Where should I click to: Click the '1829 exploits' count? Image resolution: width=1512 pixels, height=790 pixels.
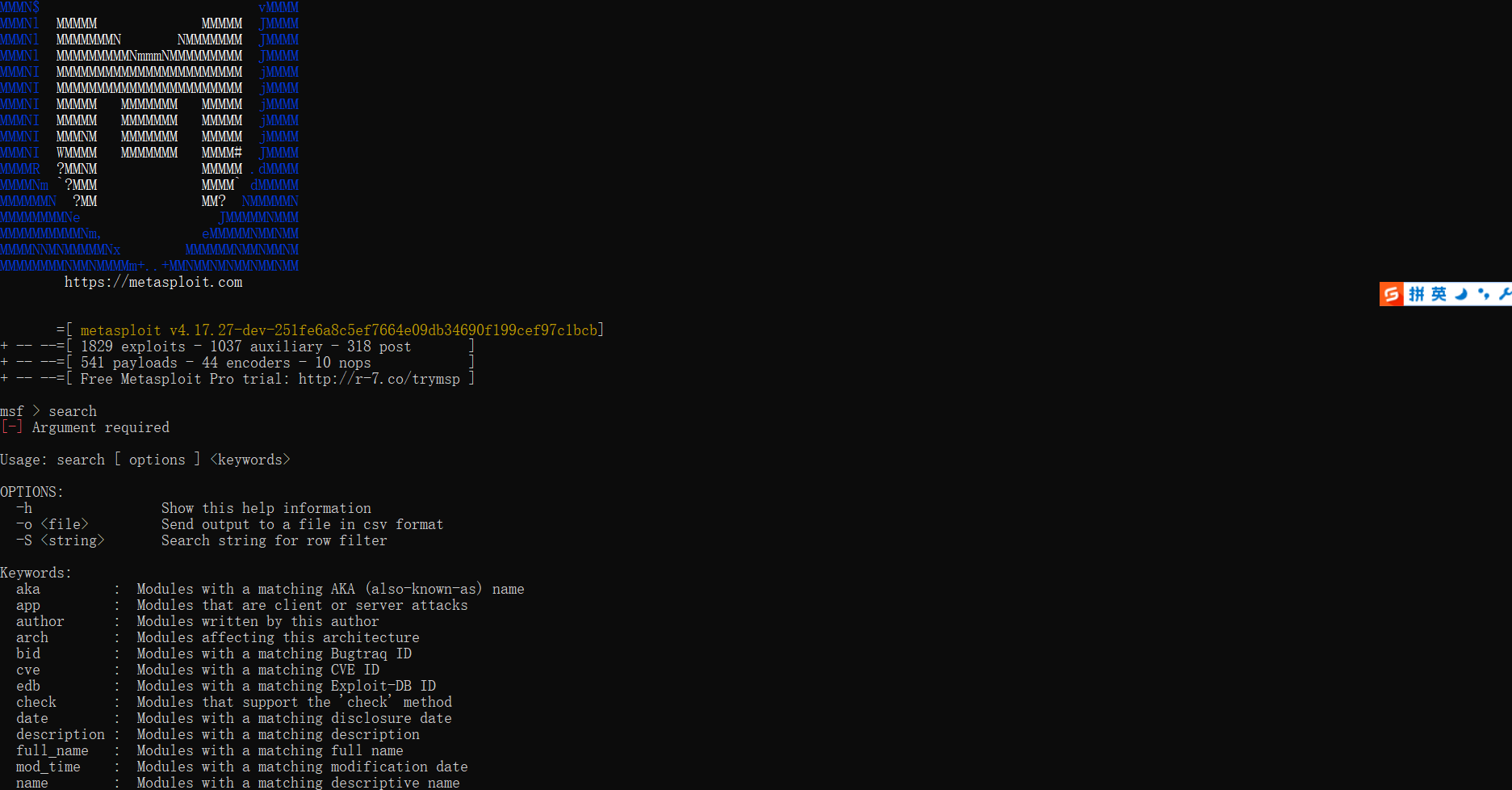(x=133, y=347)
